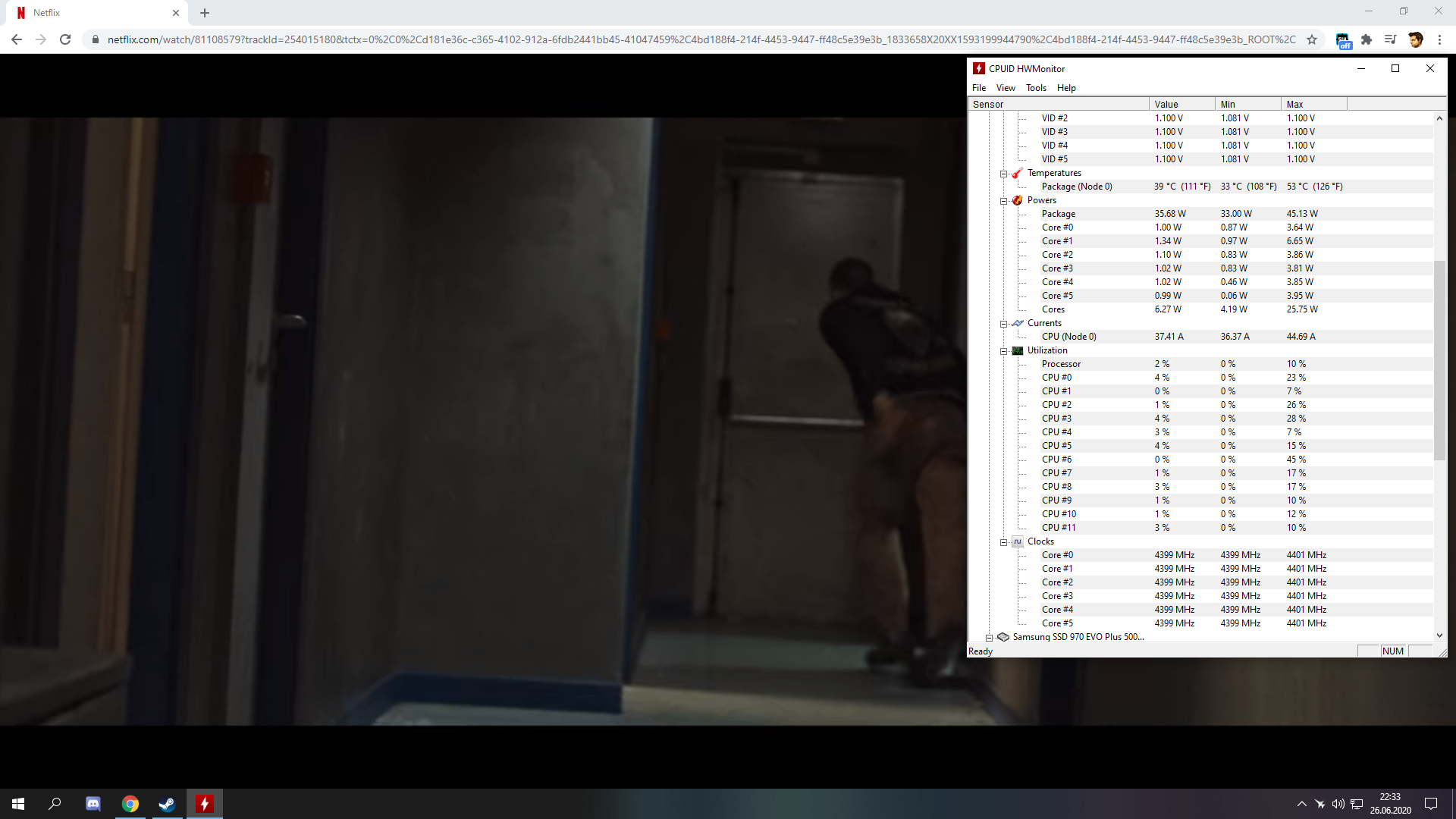Collapse the Clocks sensor group
1456x819 pixels.
pyautogui.click(x=1003, y=542)
